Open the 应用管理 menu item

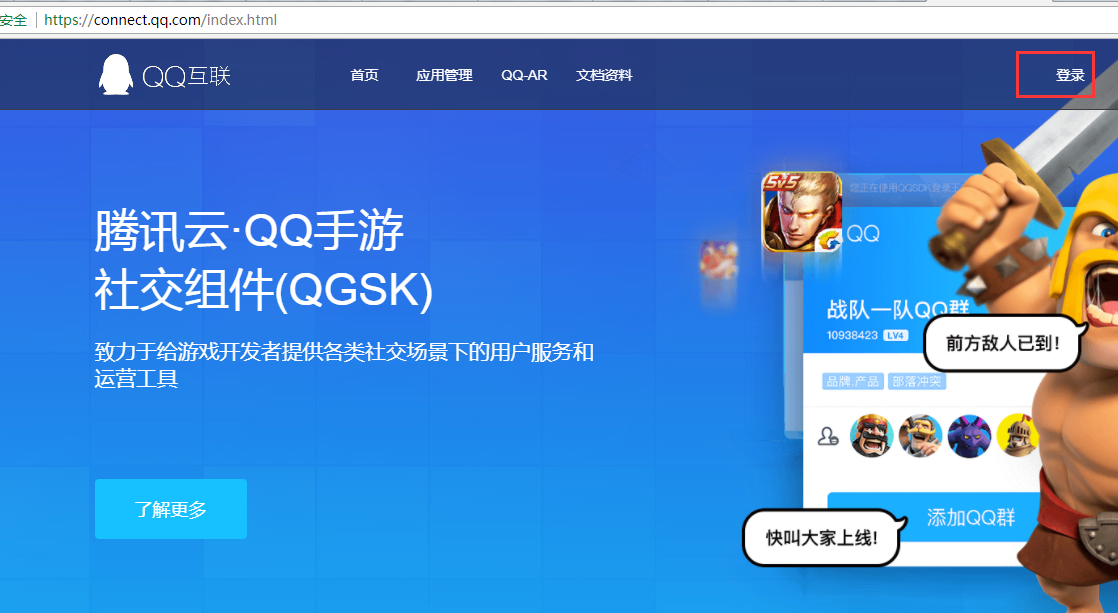click(443, 74)
